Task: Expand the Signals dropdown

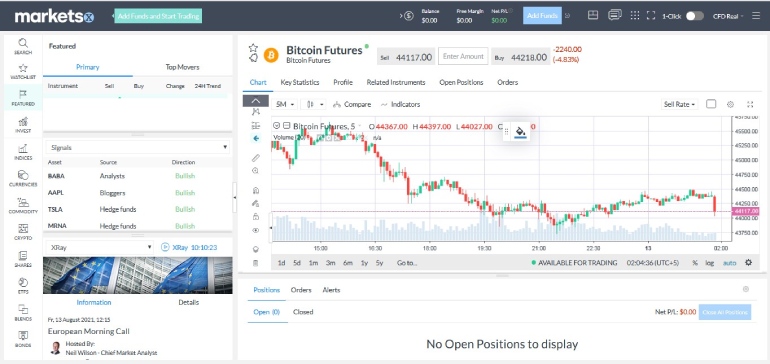Action: click(x=138, y=147)
